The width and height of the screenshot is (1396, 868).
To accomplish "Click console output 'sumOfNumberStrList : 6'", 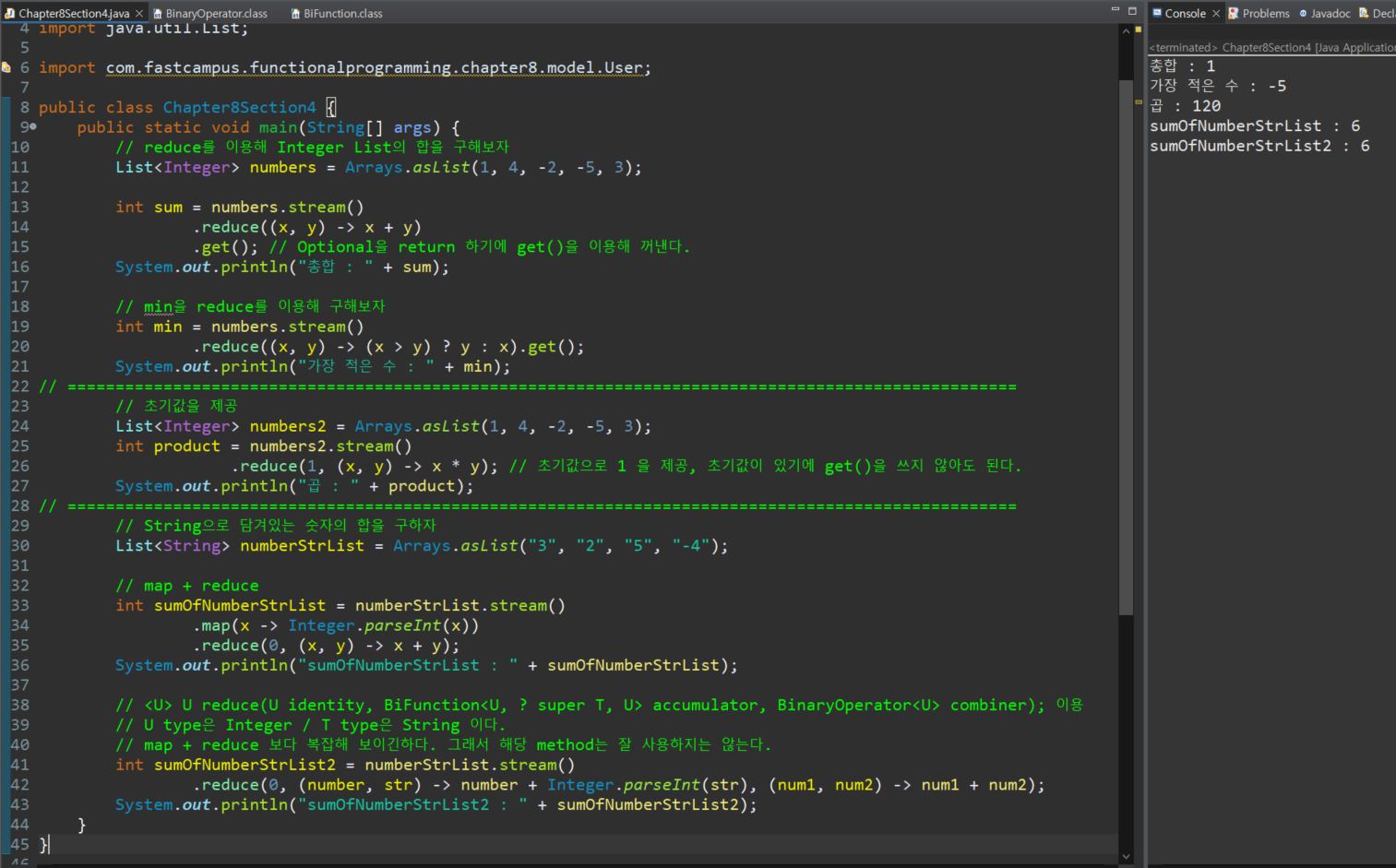I will pos(1255,125).
